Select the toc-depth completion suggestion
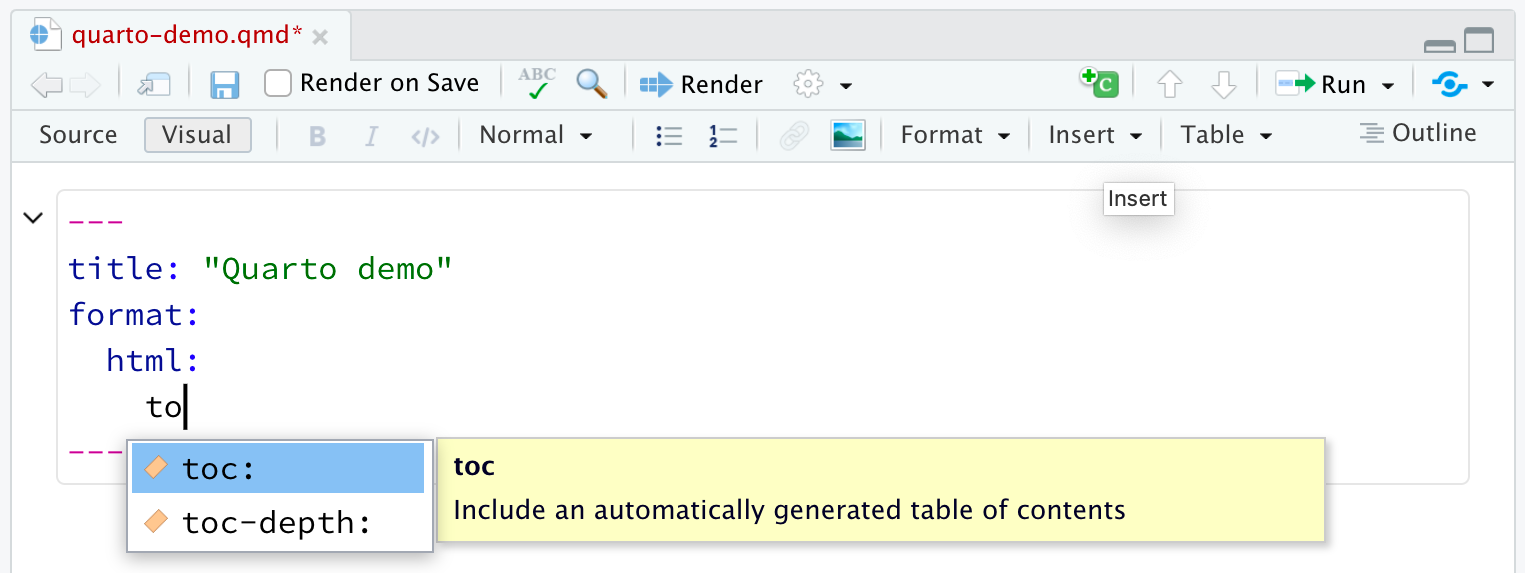This screenshot has height=573, width=1525. pyautogui.click(x=277, y=522)
